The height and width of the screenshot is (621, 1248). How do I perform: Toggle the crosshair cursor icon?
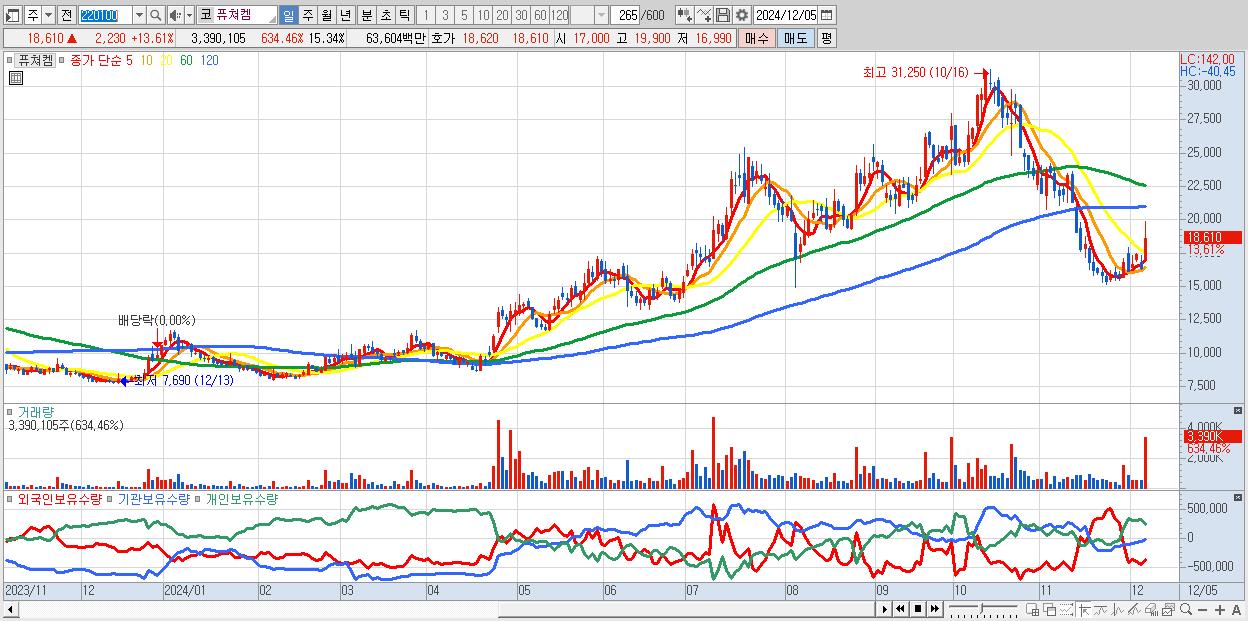click(x=1084, y=610)
